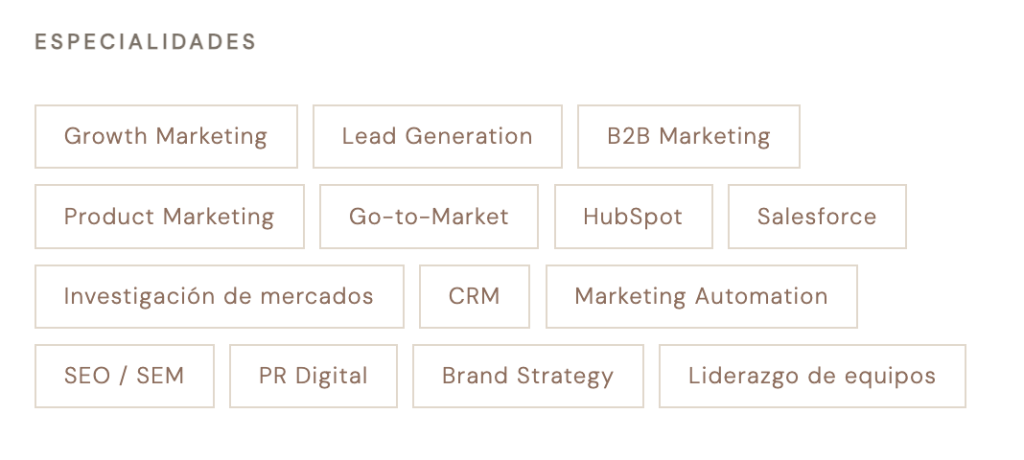Select the SEO / SEM tag
Screen dimensions: 1024x460
[x=124, y=376]
